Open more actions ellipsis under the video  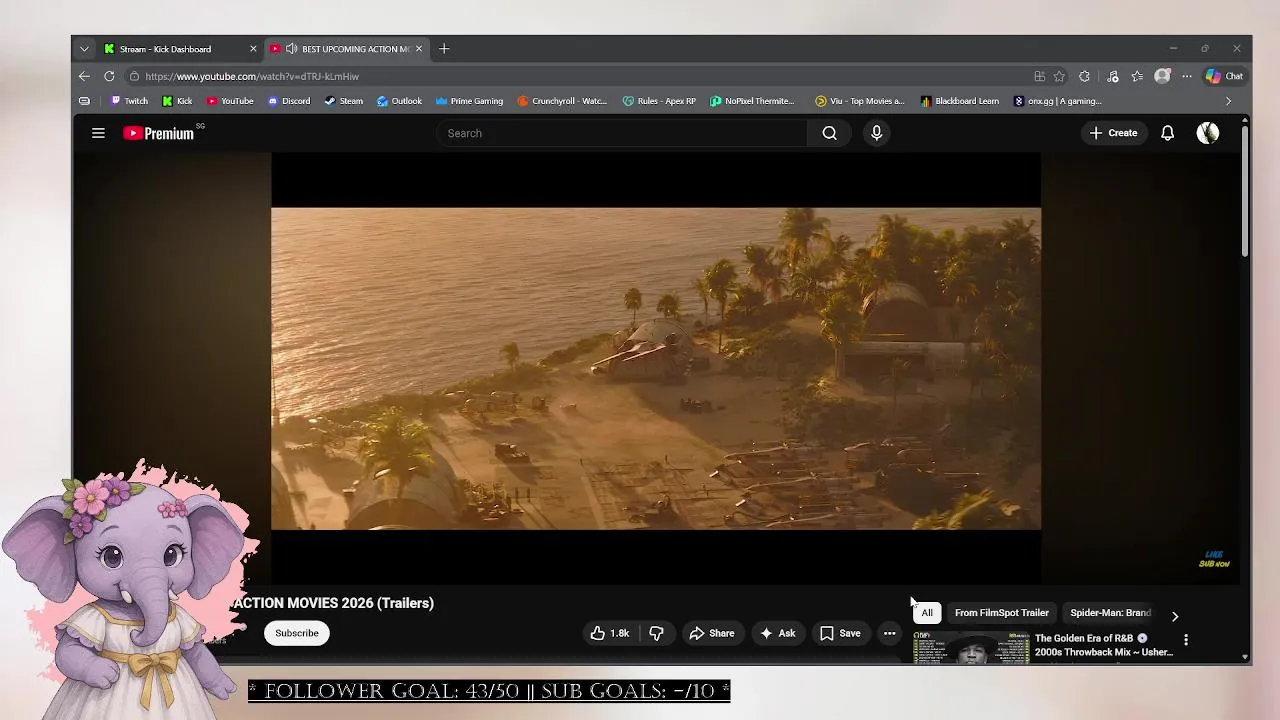tap(889, 633)
